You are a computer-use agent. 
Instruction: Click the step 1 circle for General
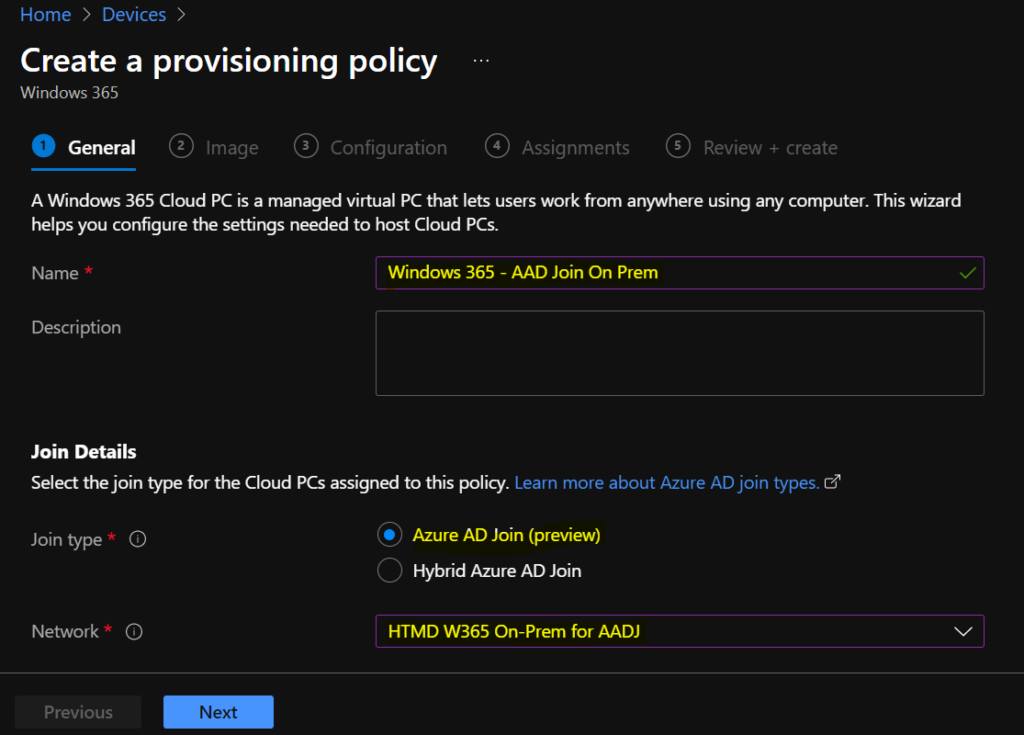(44, 146)
